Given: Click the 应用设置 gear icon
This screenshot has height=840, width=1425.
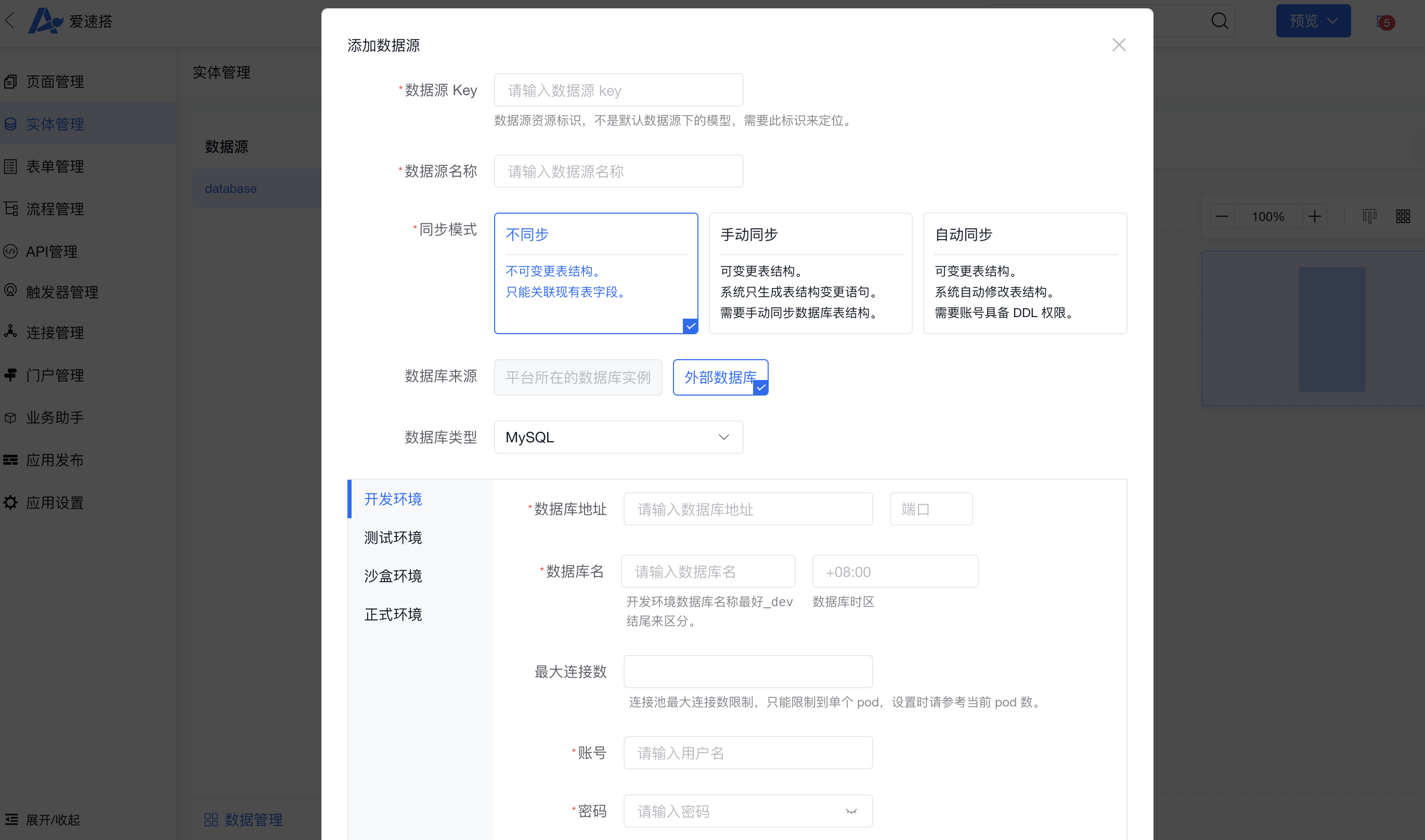Looking at the screenshot, I should [x=10, y=503].
